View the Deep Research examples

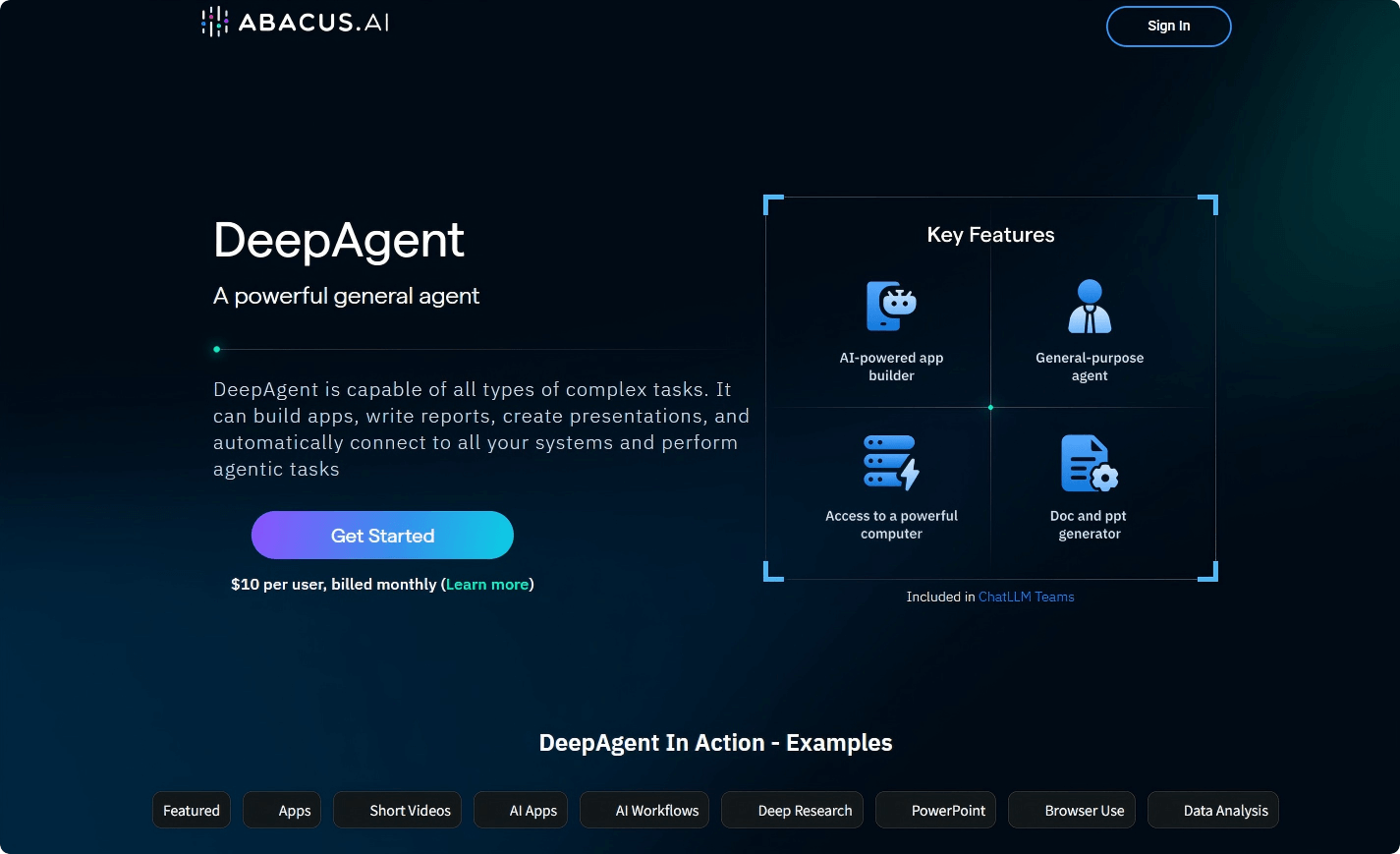coord(792,810)
